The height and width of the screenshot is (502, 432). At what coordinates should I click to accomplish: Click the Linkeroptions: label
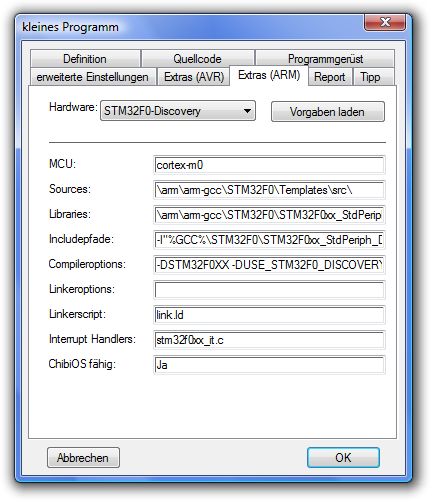pos(82,289)
